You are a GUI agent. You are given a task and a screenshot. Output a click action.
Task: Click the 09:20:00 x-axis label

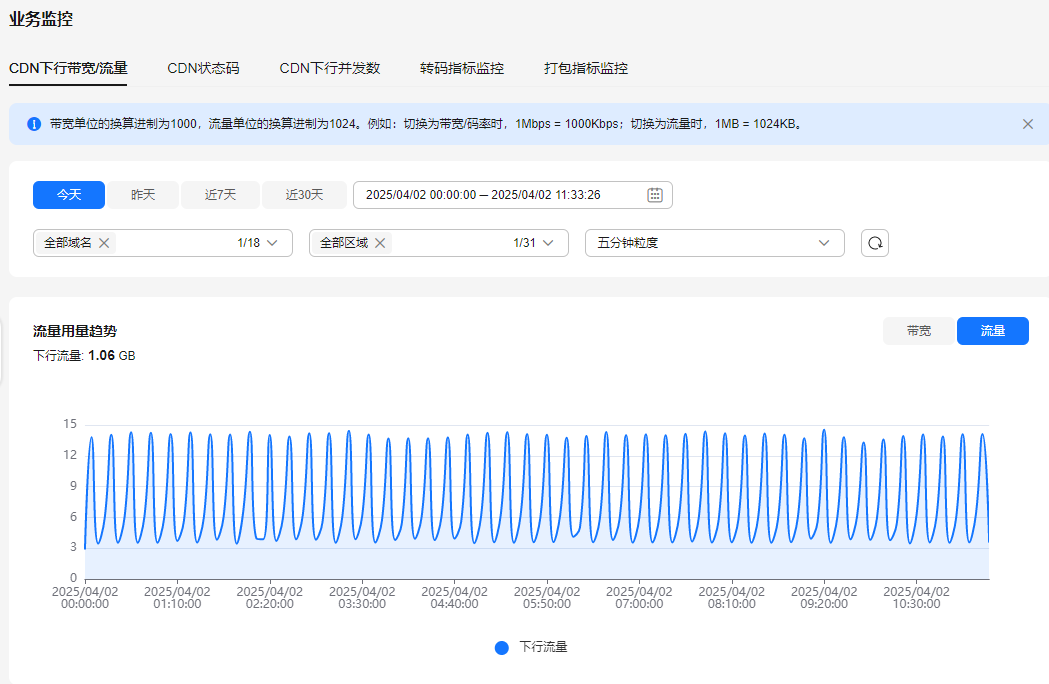(x=824, y=598)
